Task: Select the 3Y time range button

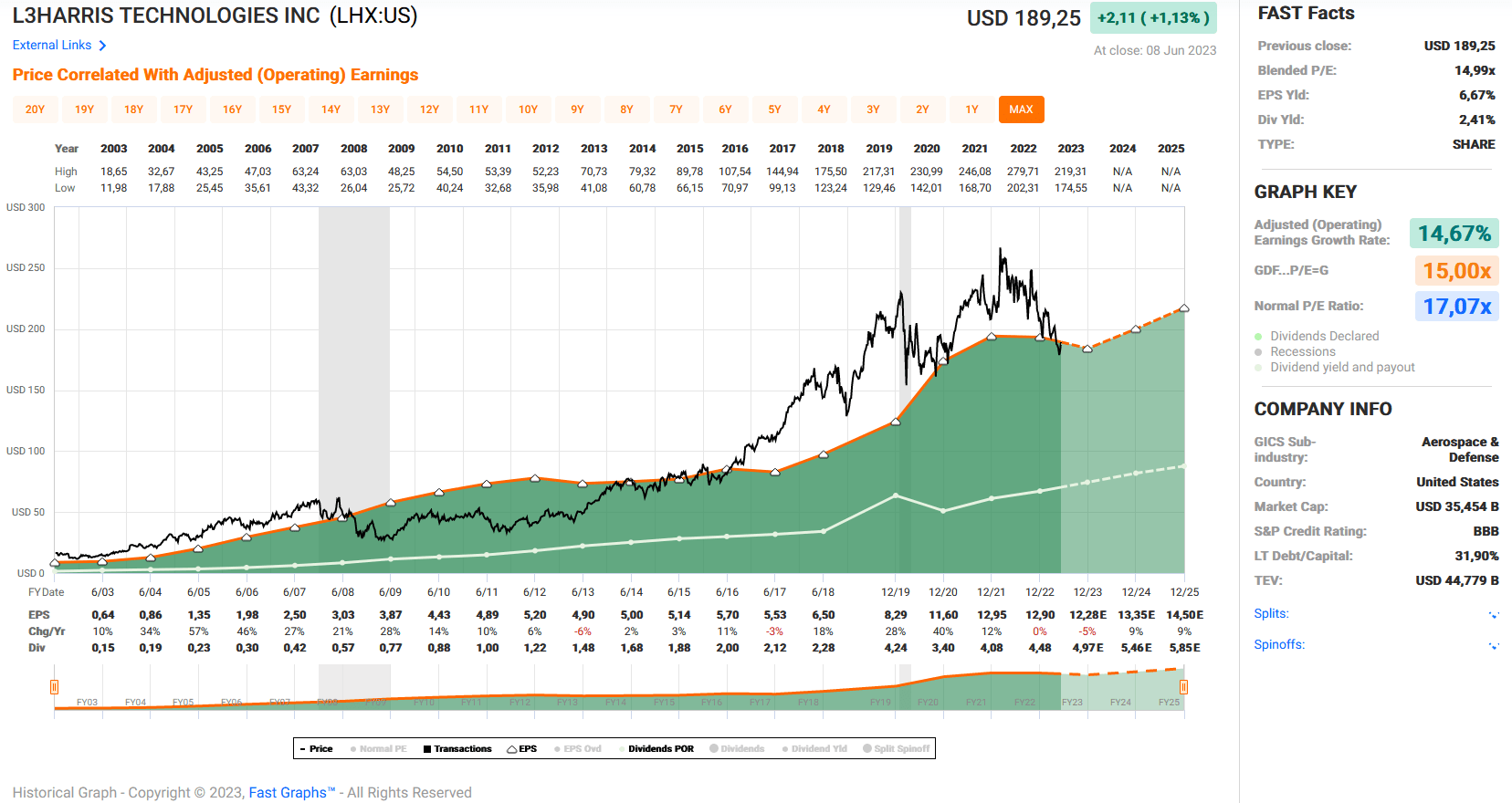Action: click(x=874, y=109)
